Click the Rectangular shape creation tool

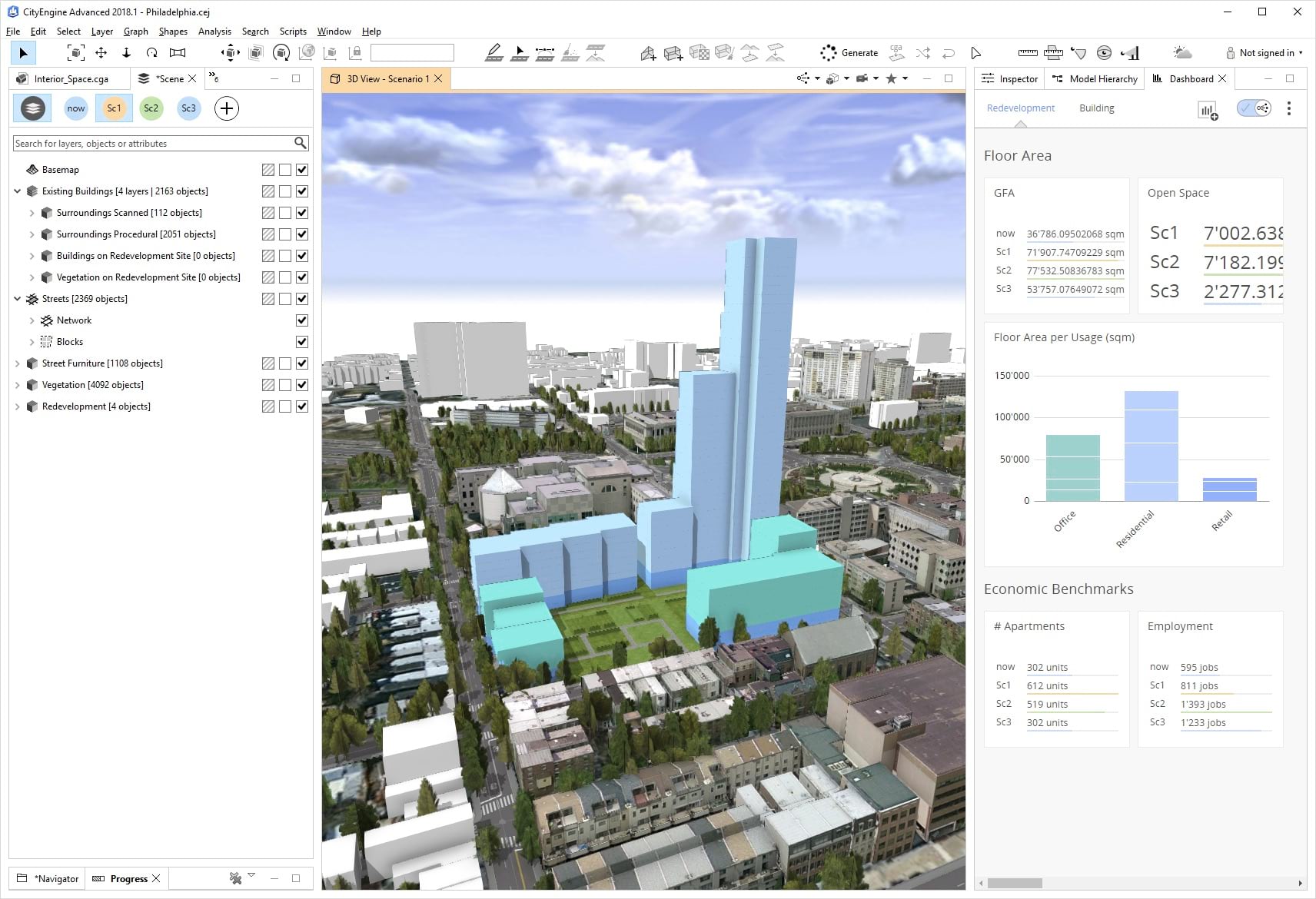(673, 53)
